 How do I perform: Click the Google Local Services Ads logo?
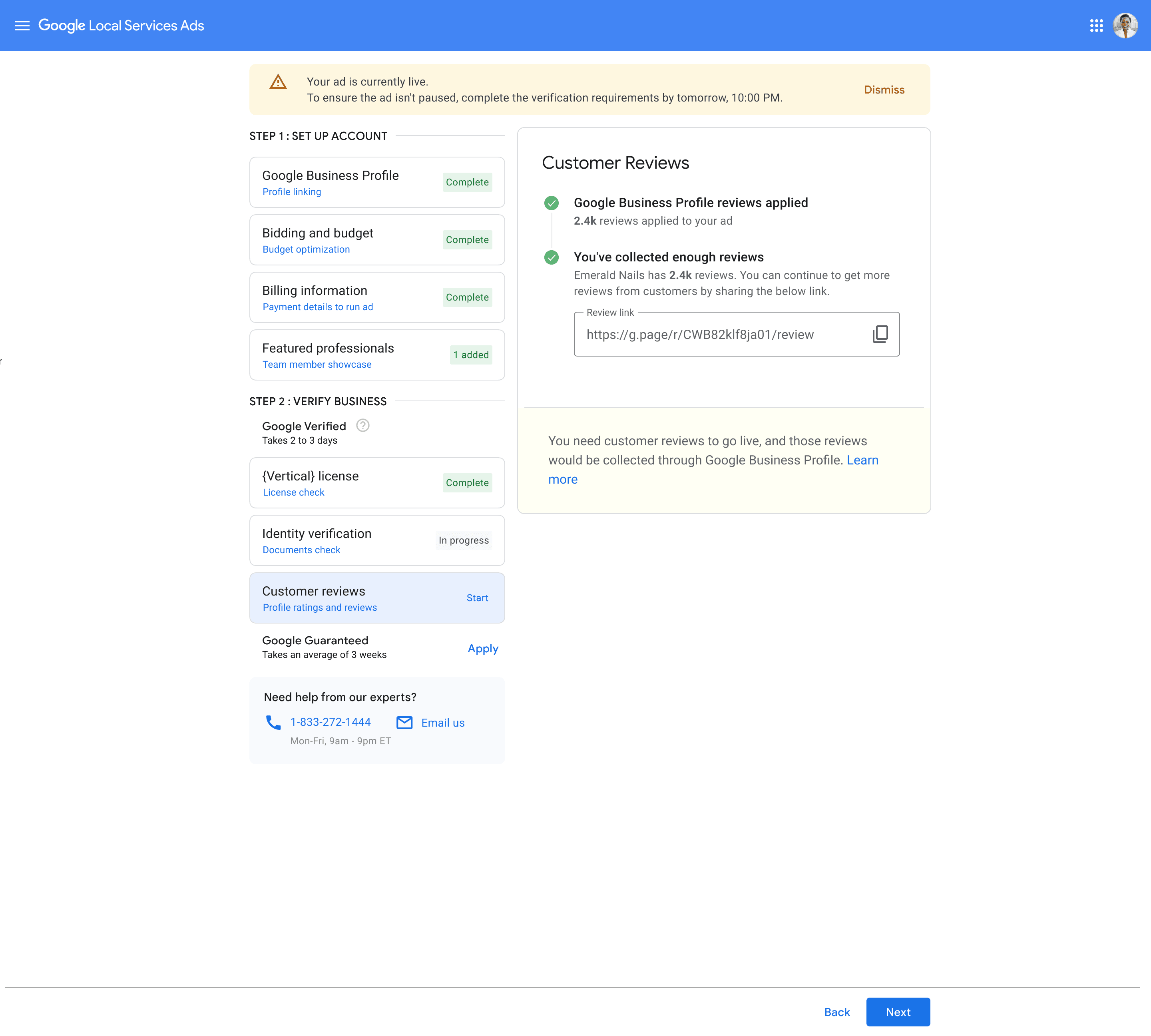[x=121, y=26]
